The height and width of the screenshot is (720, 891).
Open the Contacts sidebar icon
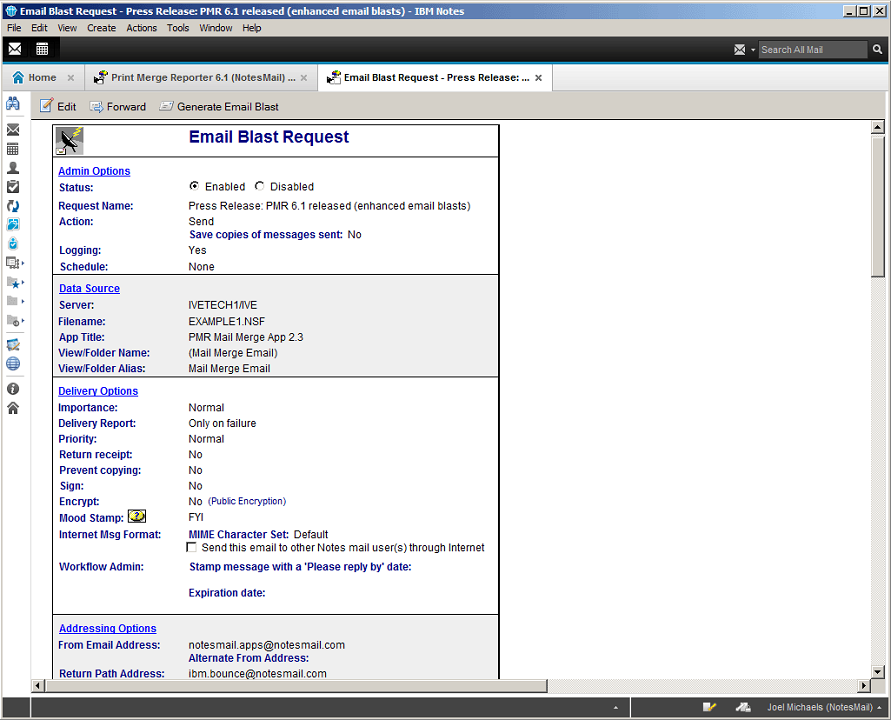click(13, 168)
